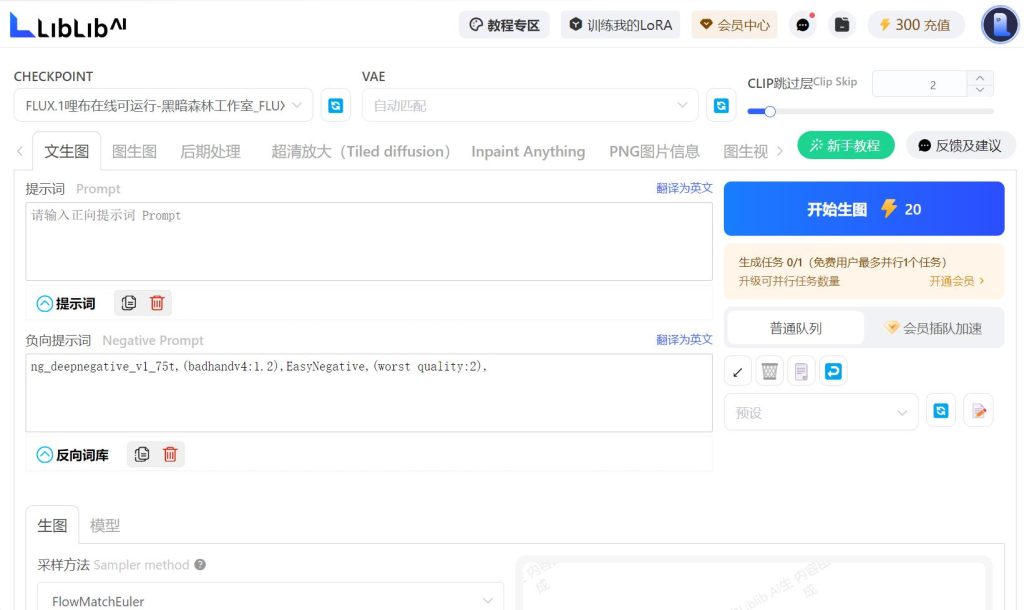1024x610 pixels.
Task: Refresh the CHECKPOINT model list
Action: [x=336, y=106]
